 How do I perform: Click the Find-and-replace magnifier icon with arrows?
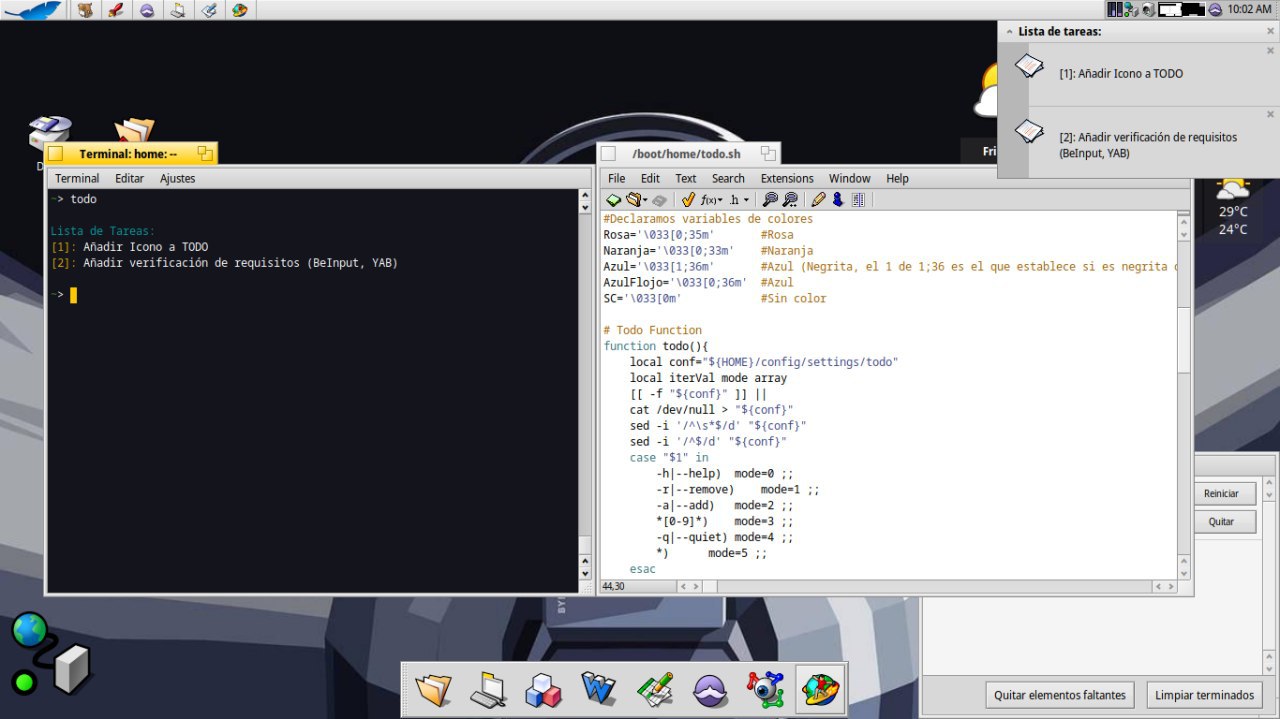pos(790,200)
